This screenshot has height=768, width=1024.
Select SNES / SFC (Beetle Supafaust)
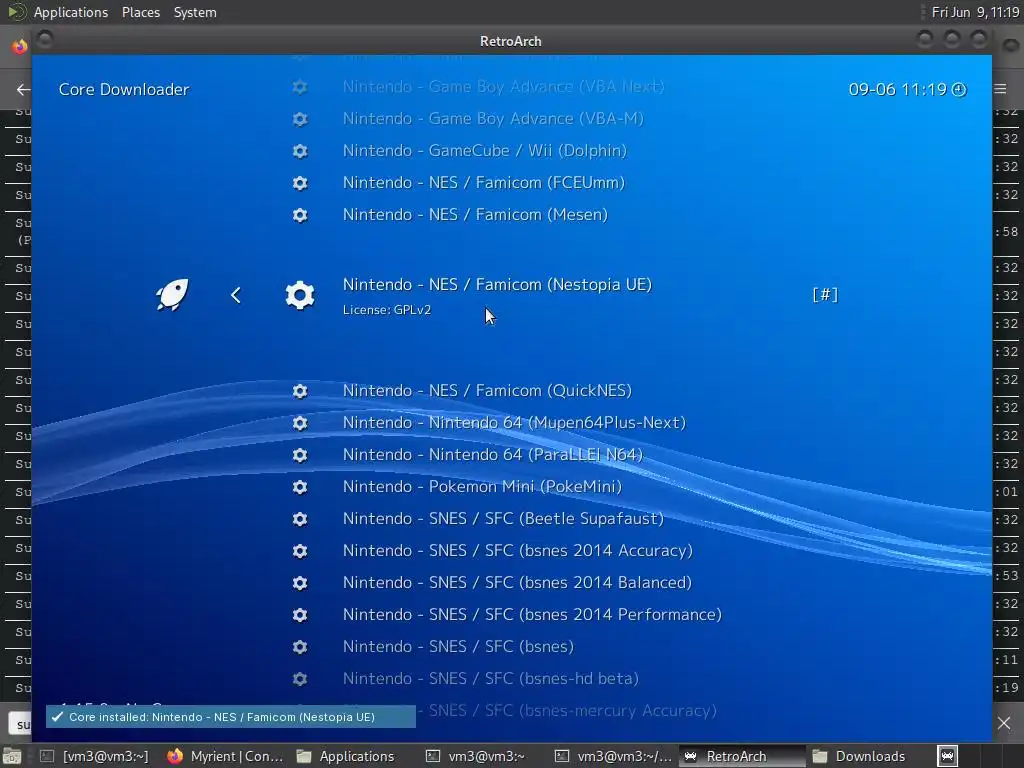coord(503,518)
